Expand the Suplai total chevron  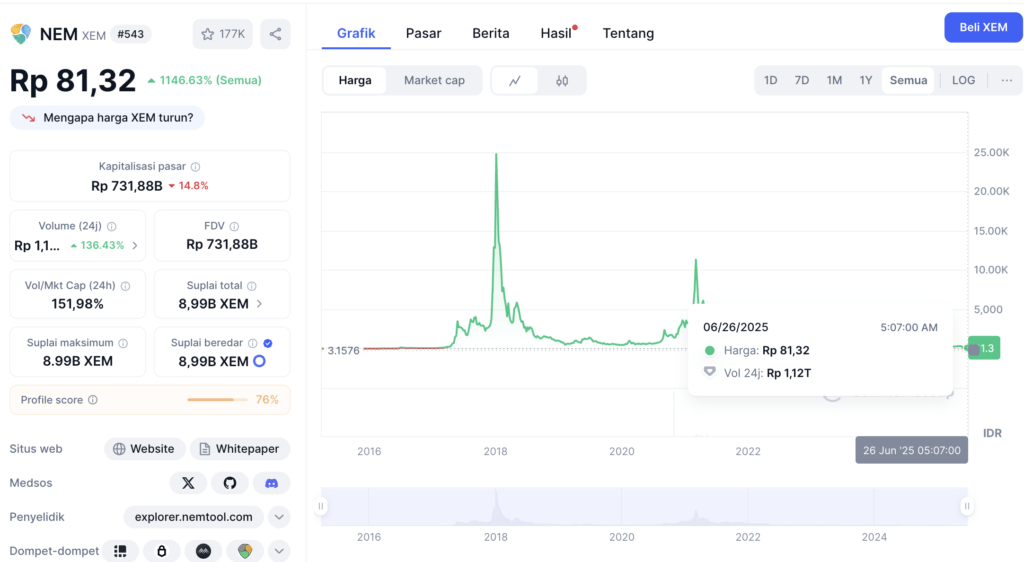tap(259, 304)
